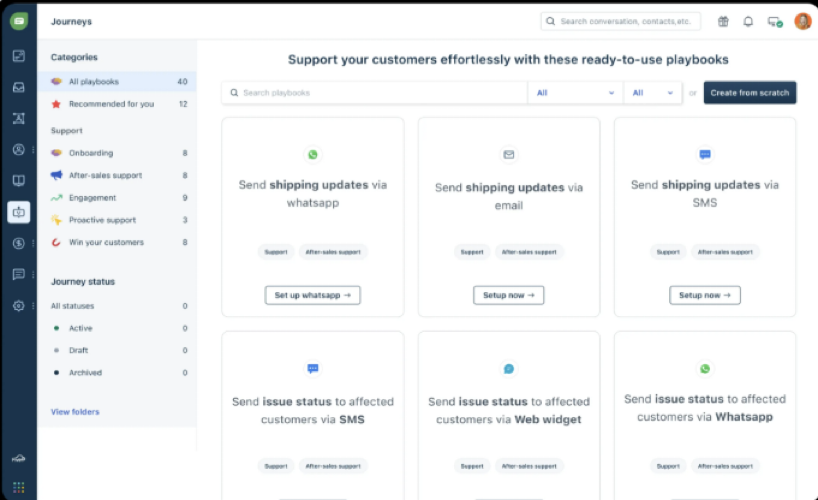Screen dimensions: 818x500
Task: Open the chat message icon in sidebar
Action: point(19,274)
